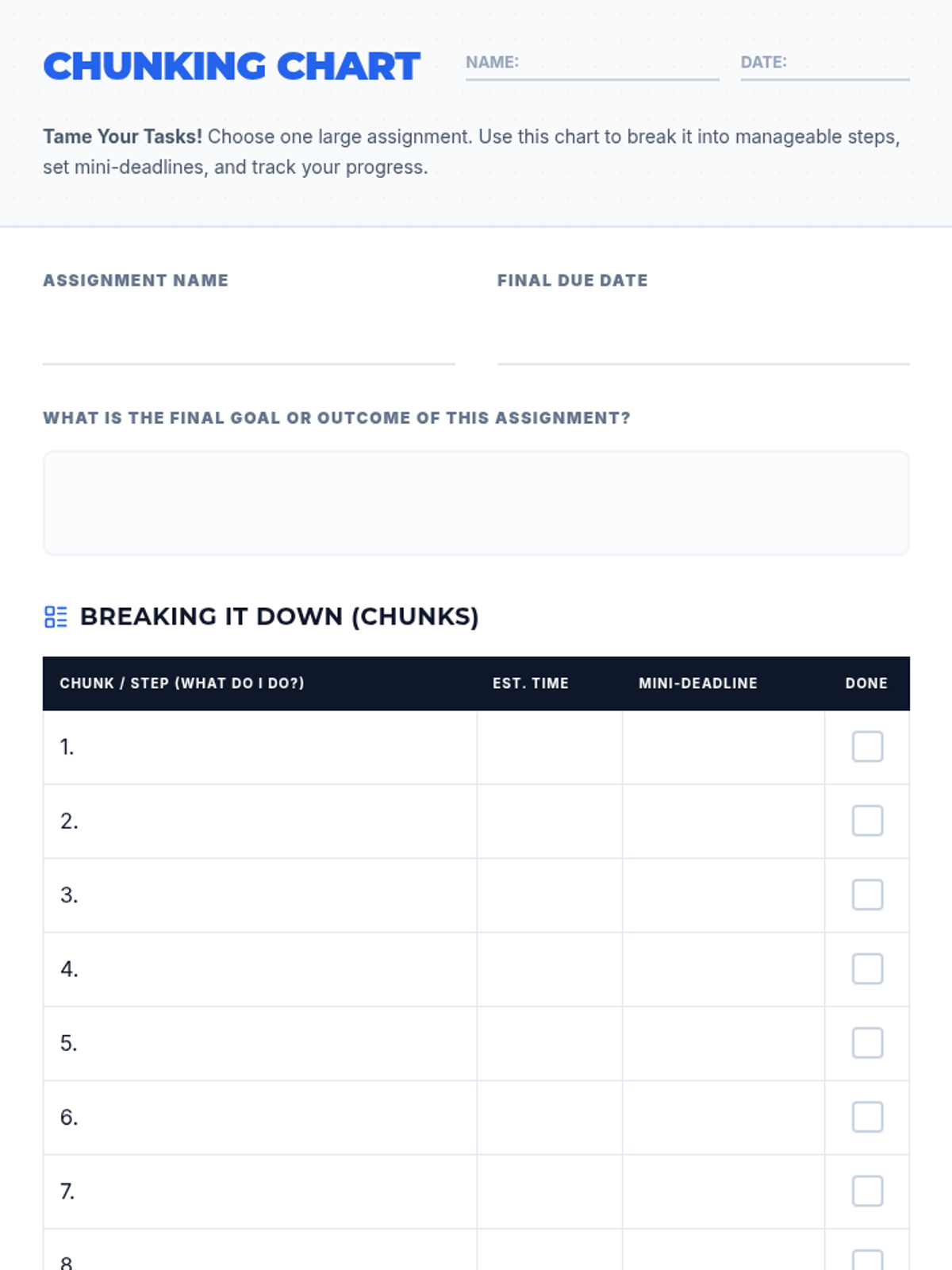This screenshot has width=952, height=1270.
Task: Click the Mini-Deadline cell for step 3
Action: click(x=724, y=895)
